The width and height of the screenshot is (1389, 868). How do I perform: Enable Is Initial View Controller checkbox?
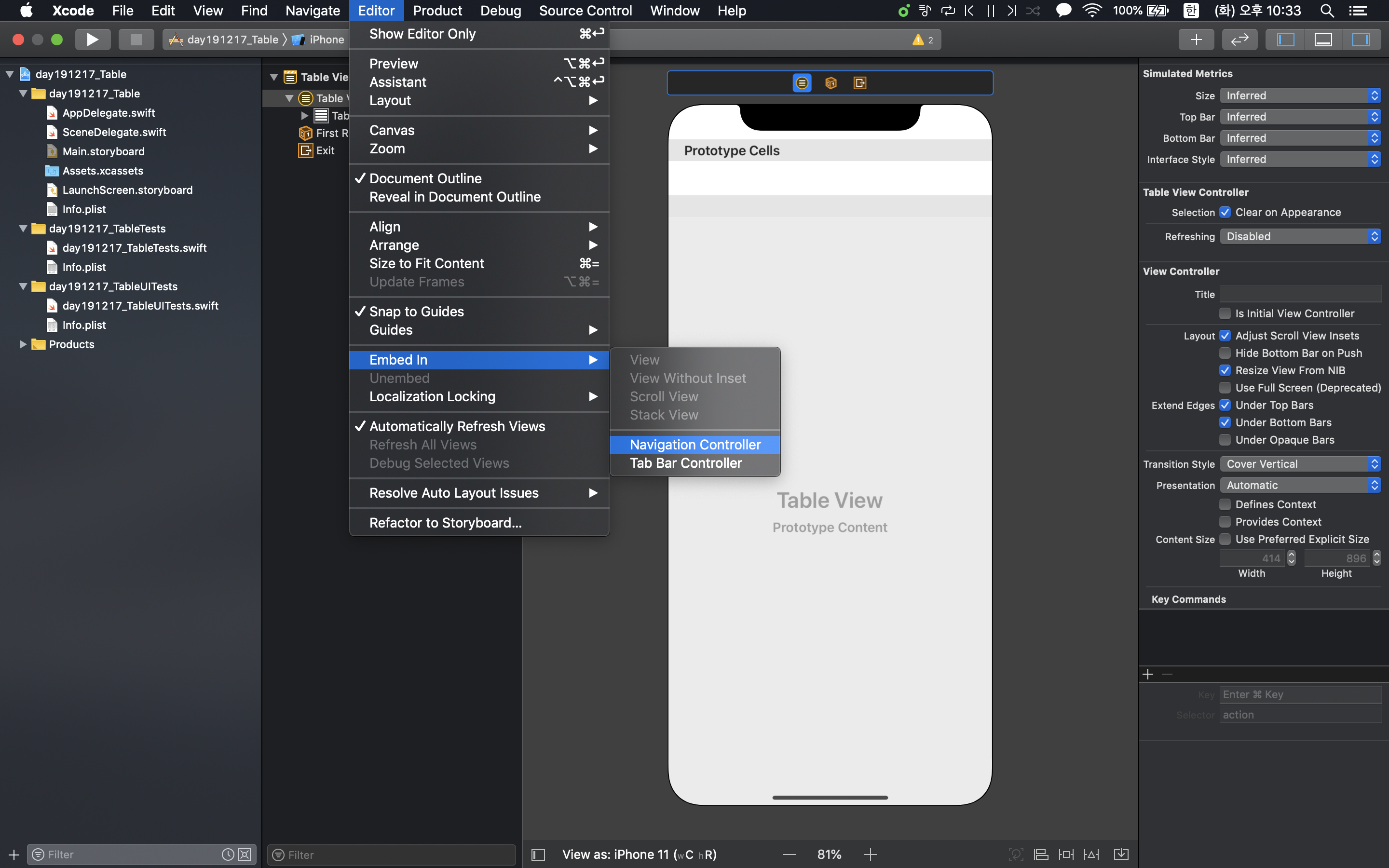[x=1225, y=313]
